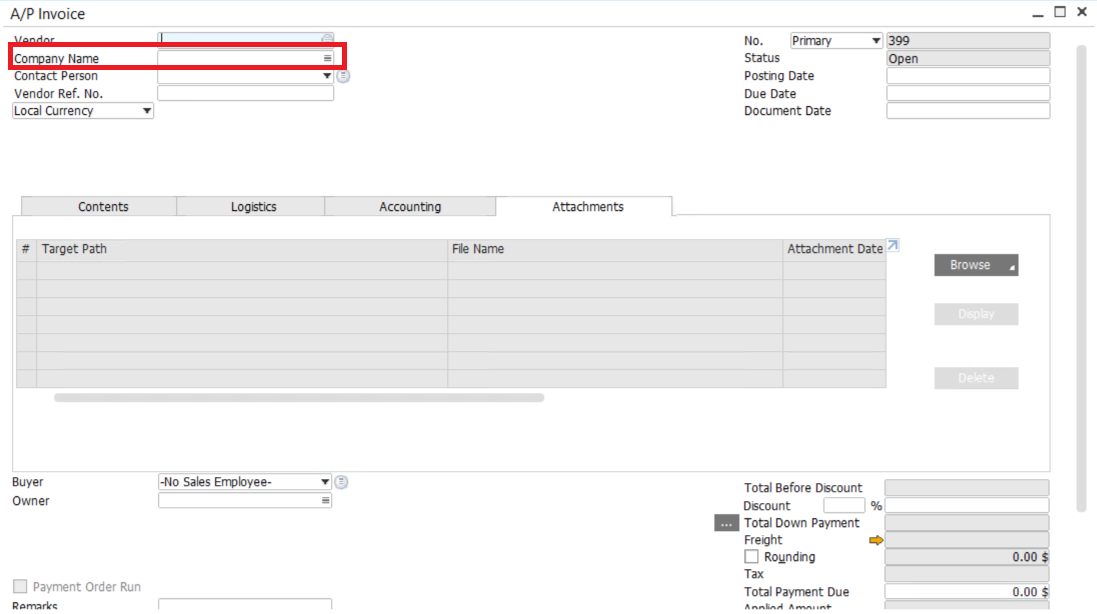
Task: Go to the Accounting tab
Action: click(x=410, y=207)
